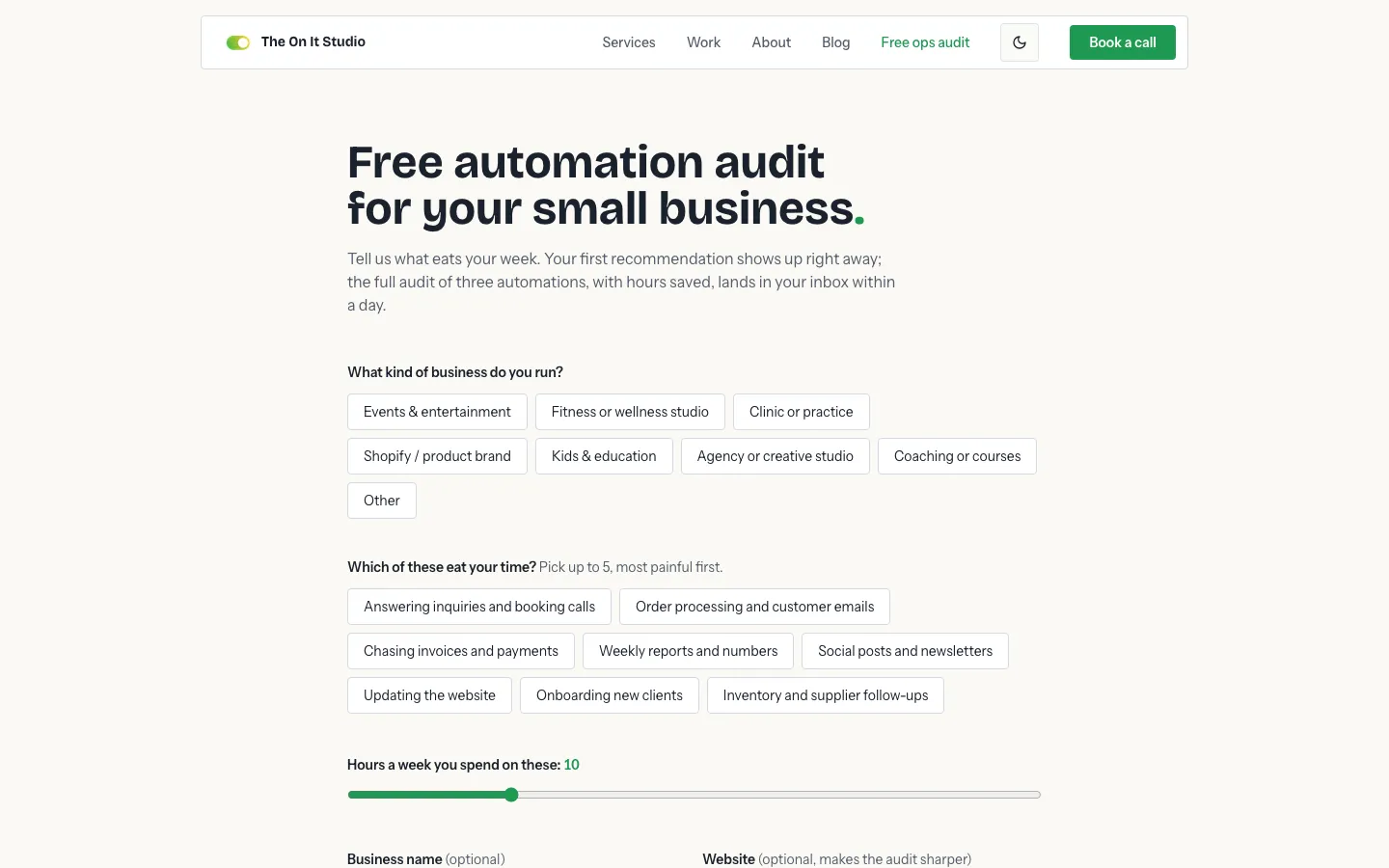Visit the Blog link in navigation

835,42
